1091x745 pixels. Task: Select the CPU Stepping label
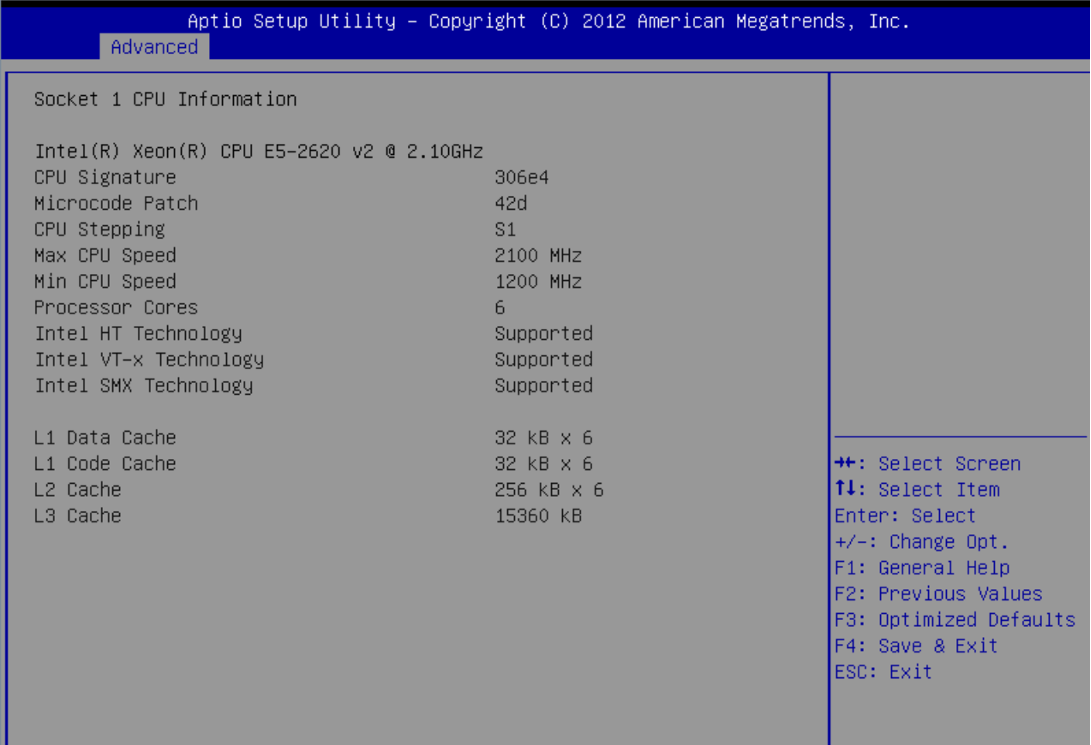(99, 230)
